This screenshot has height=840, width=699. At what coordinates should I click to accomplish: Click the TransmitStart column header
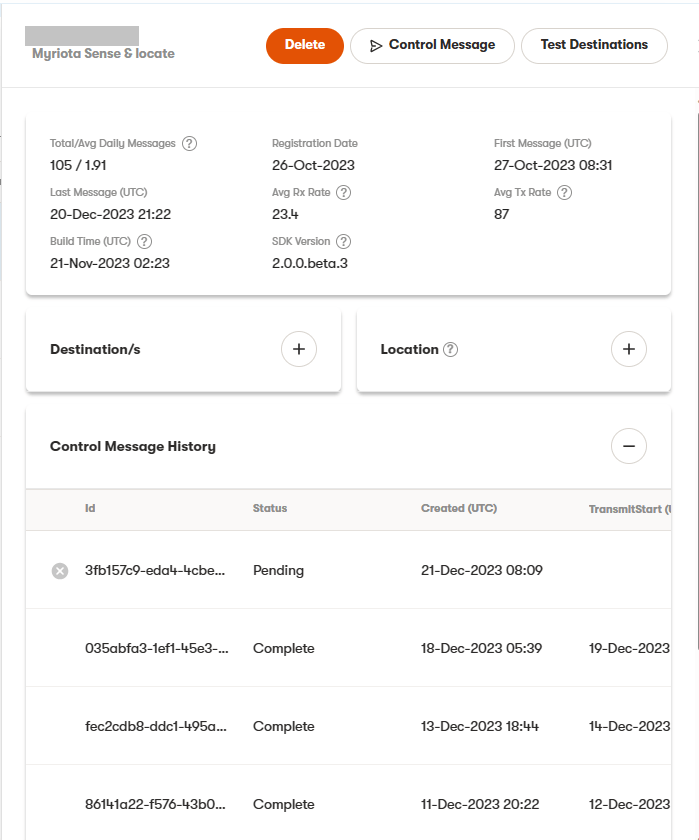coord(628,509)
